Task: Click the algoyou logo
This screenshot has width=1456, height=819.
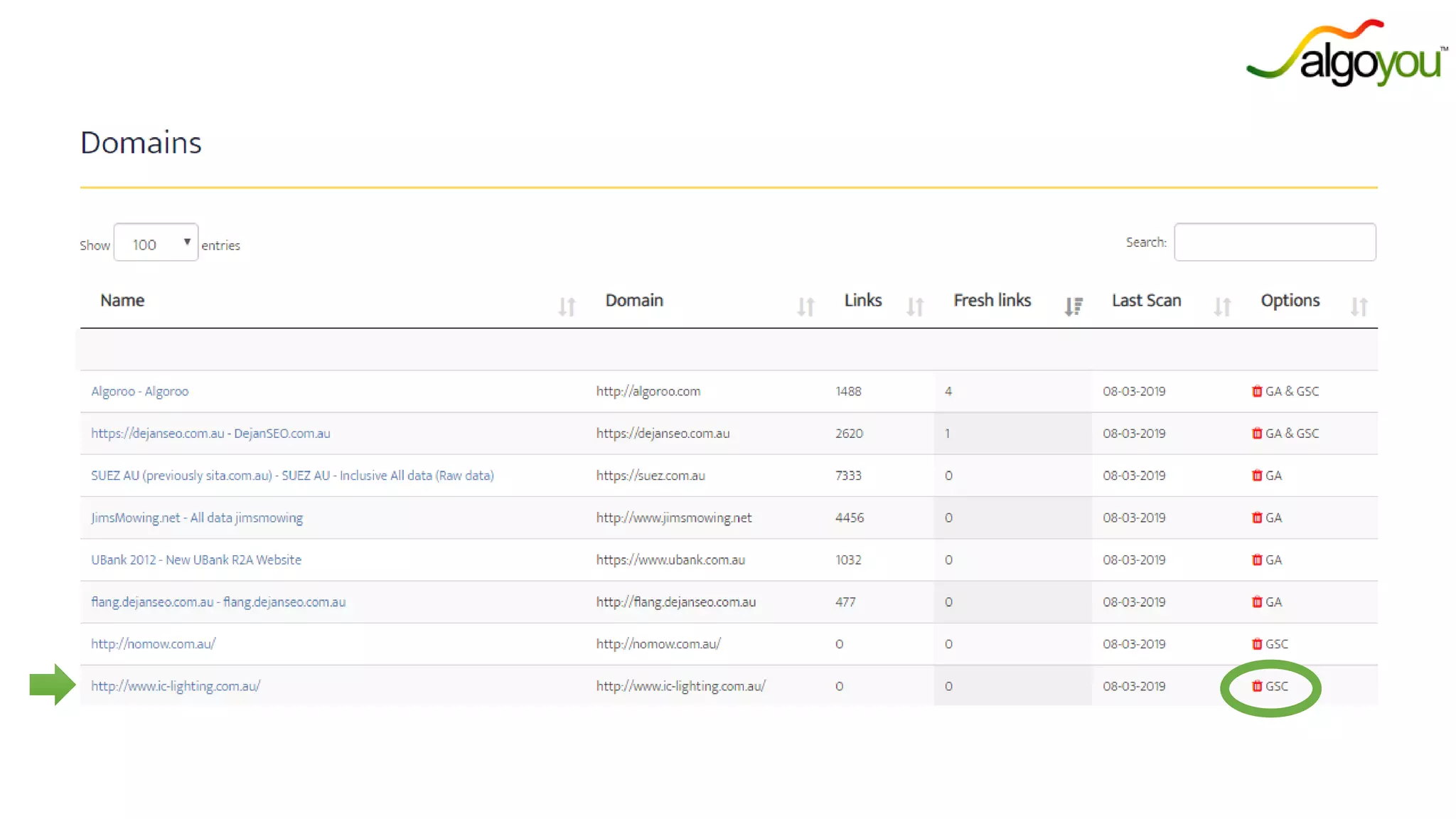Action: (x=1347, y=55)
